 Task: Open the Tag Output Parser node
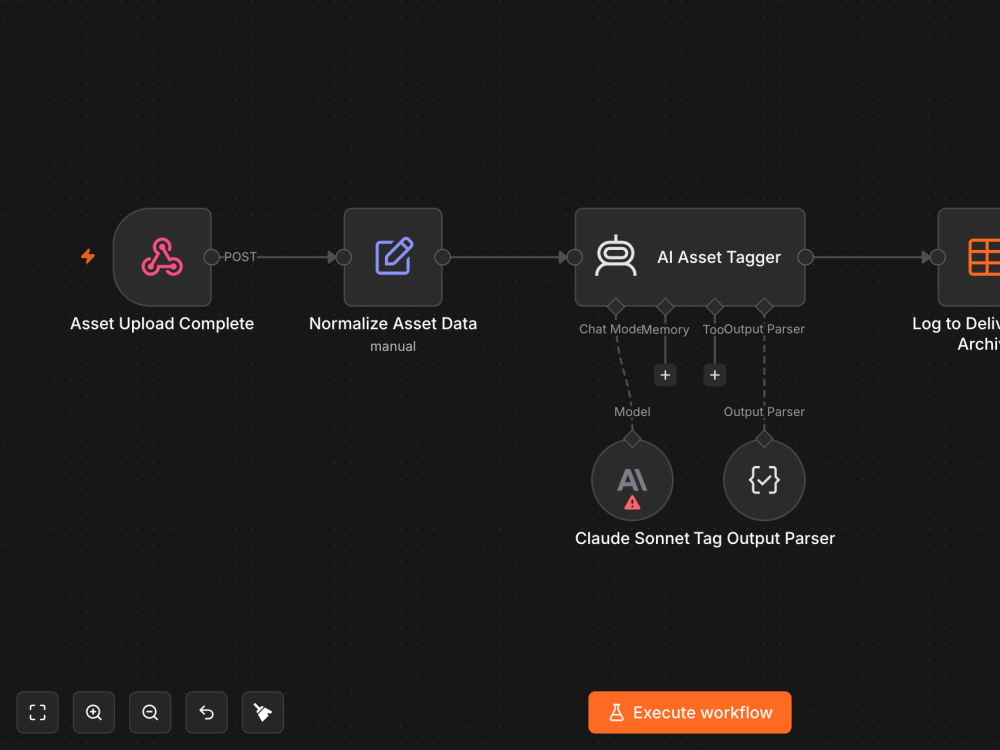(x=764, y=480)
